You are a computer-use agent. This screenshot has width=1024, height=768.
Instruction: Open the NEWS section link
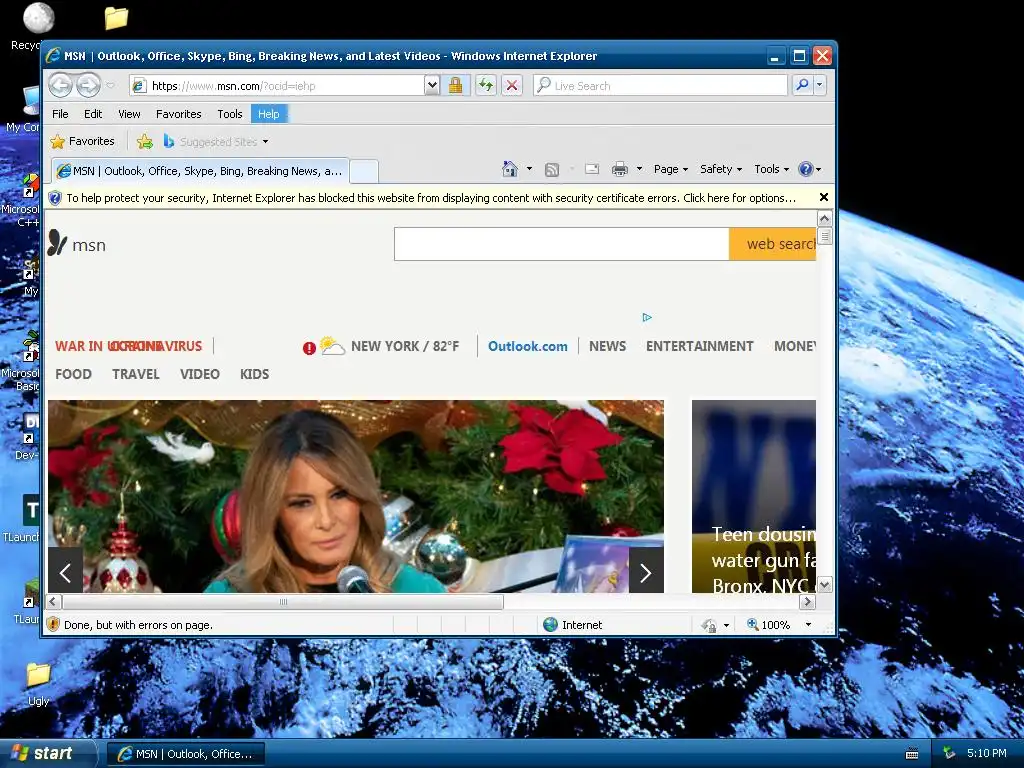607,346
